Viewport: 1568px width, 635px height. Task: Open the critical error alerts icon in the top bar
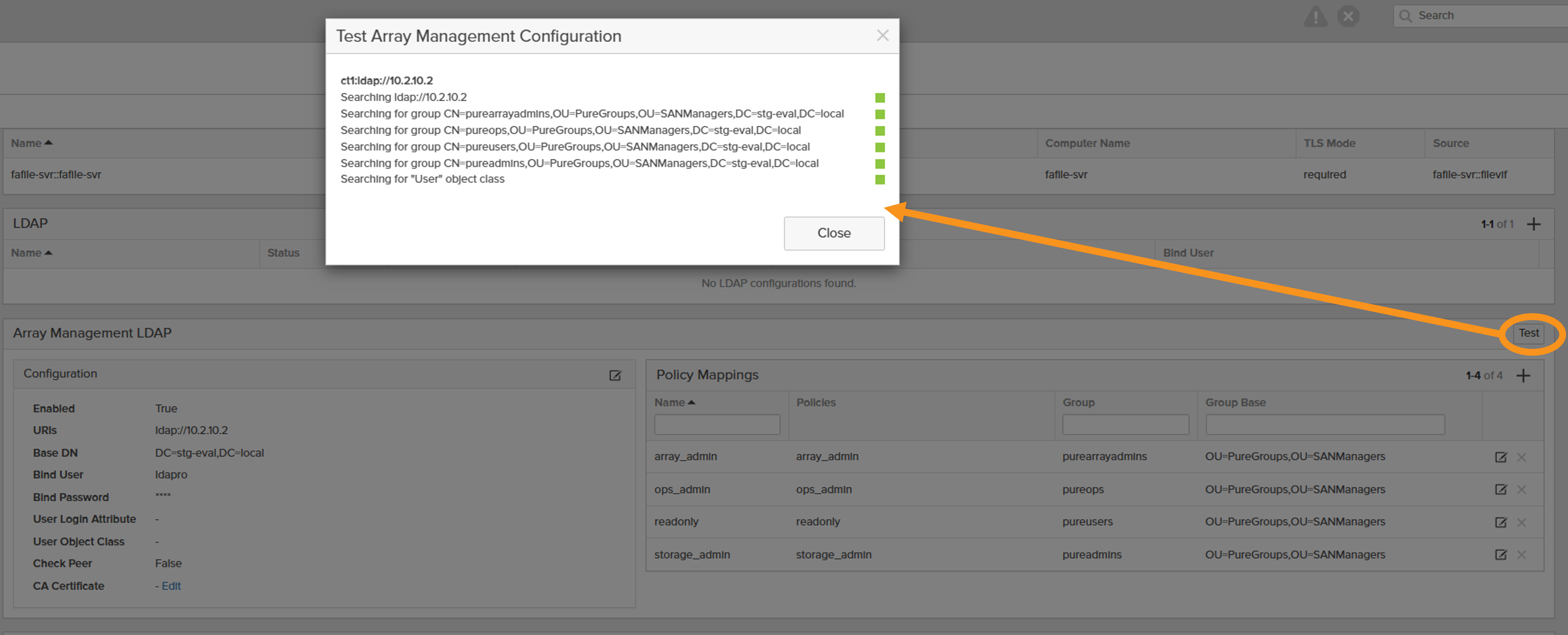1348,16
